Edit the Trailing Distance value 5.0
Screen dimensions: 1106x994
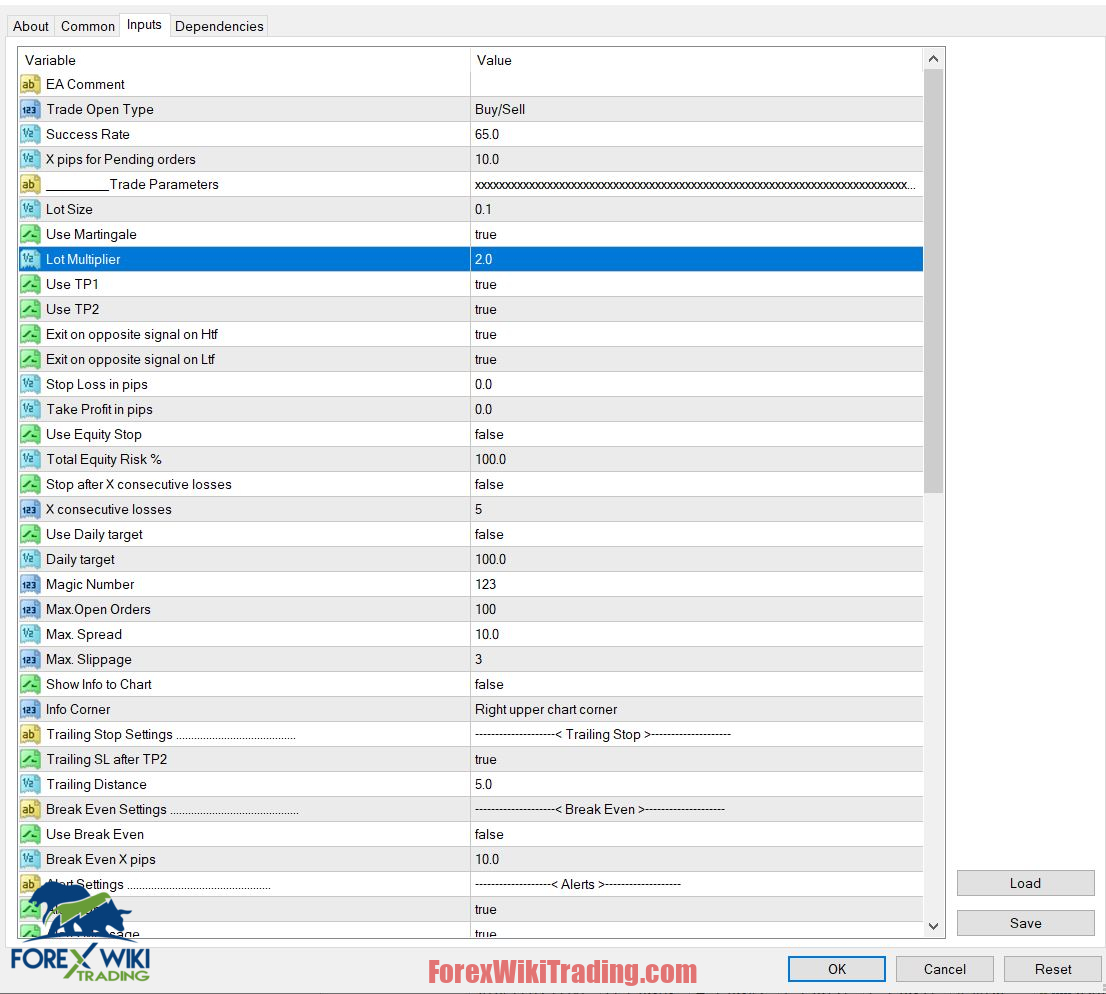[696, 784]
